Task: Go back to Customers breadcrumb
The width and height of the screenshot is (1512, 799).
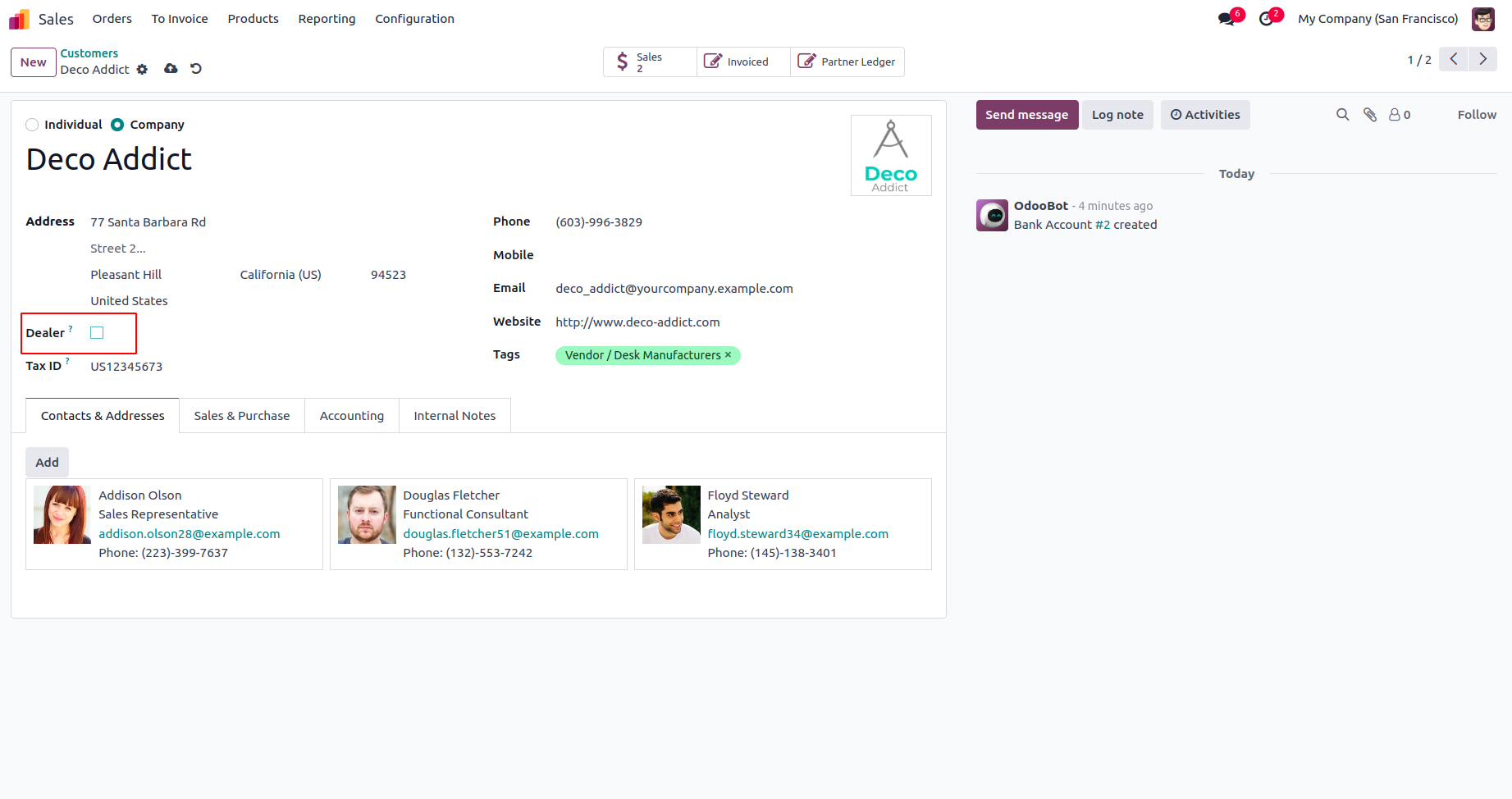Action: 89,53
